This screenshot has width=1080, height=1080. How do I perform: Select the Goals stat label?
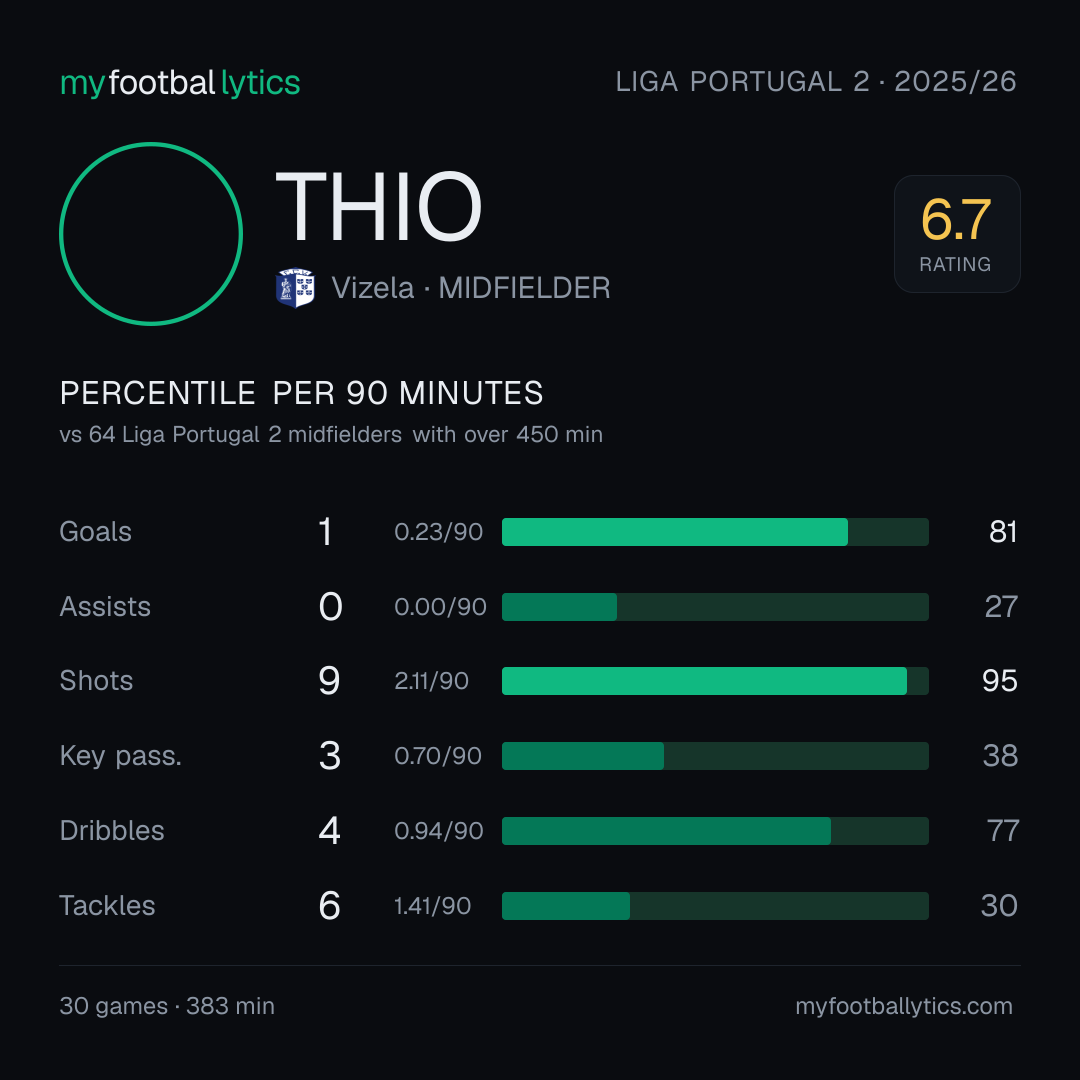tap(96, 532)
